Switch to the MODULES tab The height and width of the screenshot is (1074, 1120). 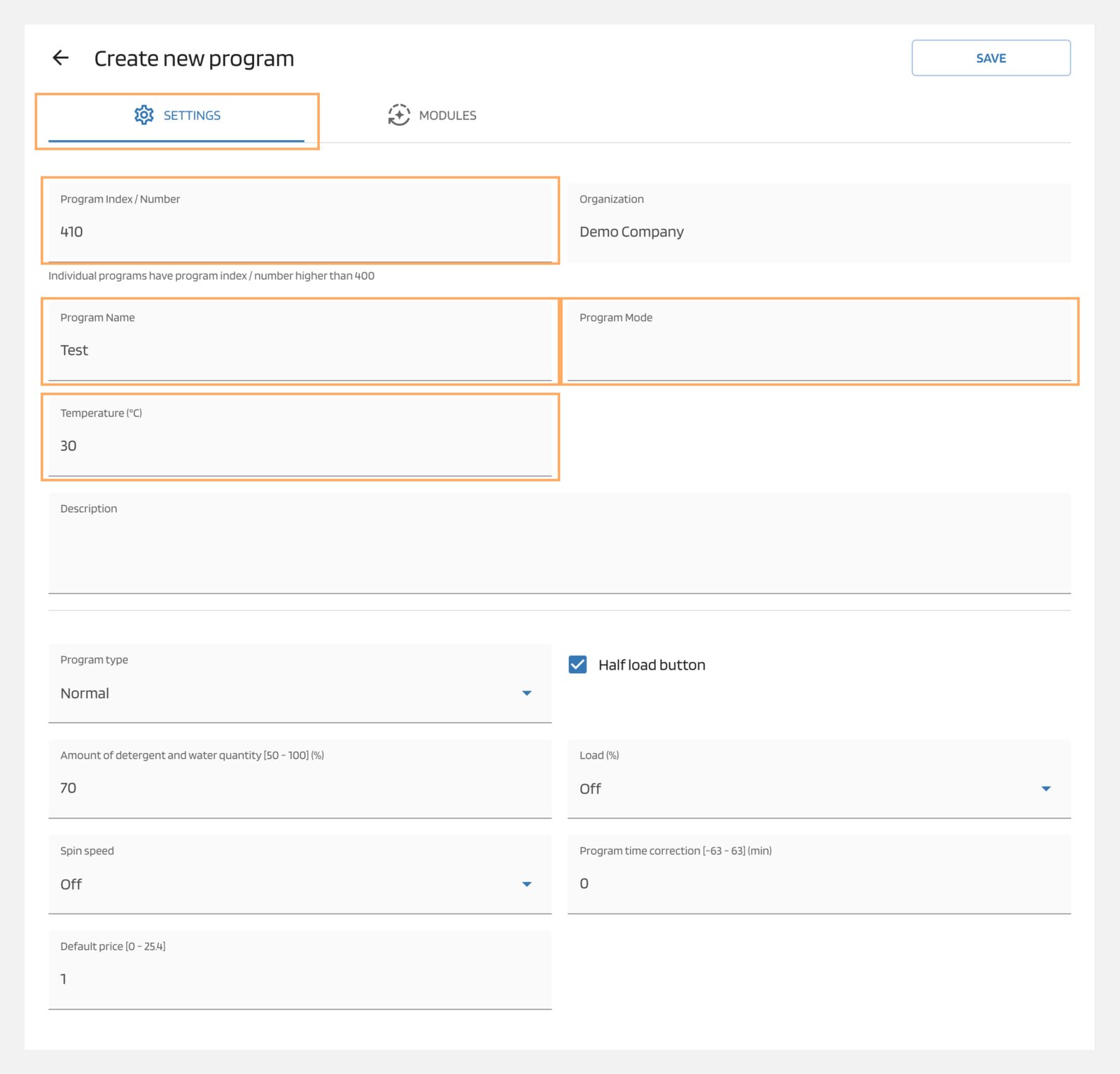(447, 115)
